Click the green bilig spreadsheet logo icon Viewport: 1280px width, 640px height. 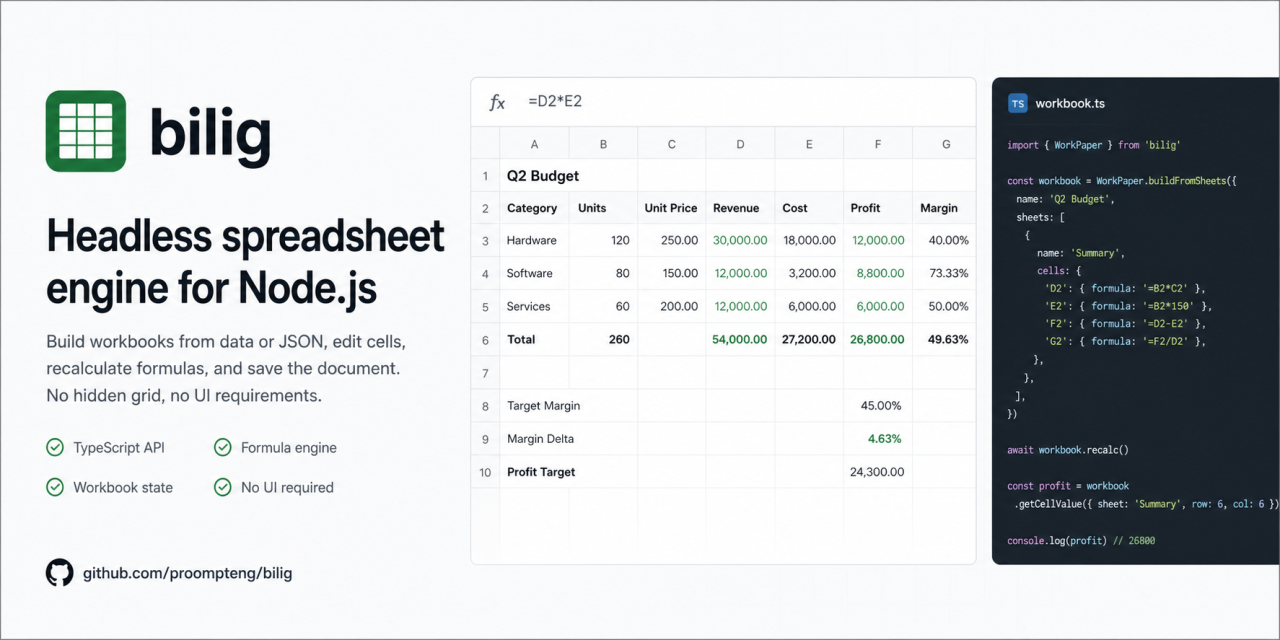(x=86, y=131)
